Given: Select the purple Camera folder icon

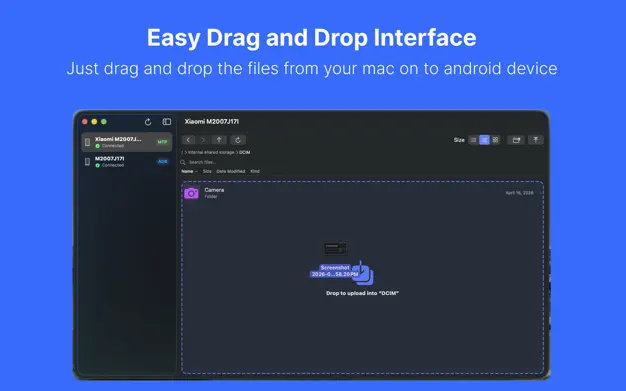Looking at the screenshot, I should tap(191, 193).
